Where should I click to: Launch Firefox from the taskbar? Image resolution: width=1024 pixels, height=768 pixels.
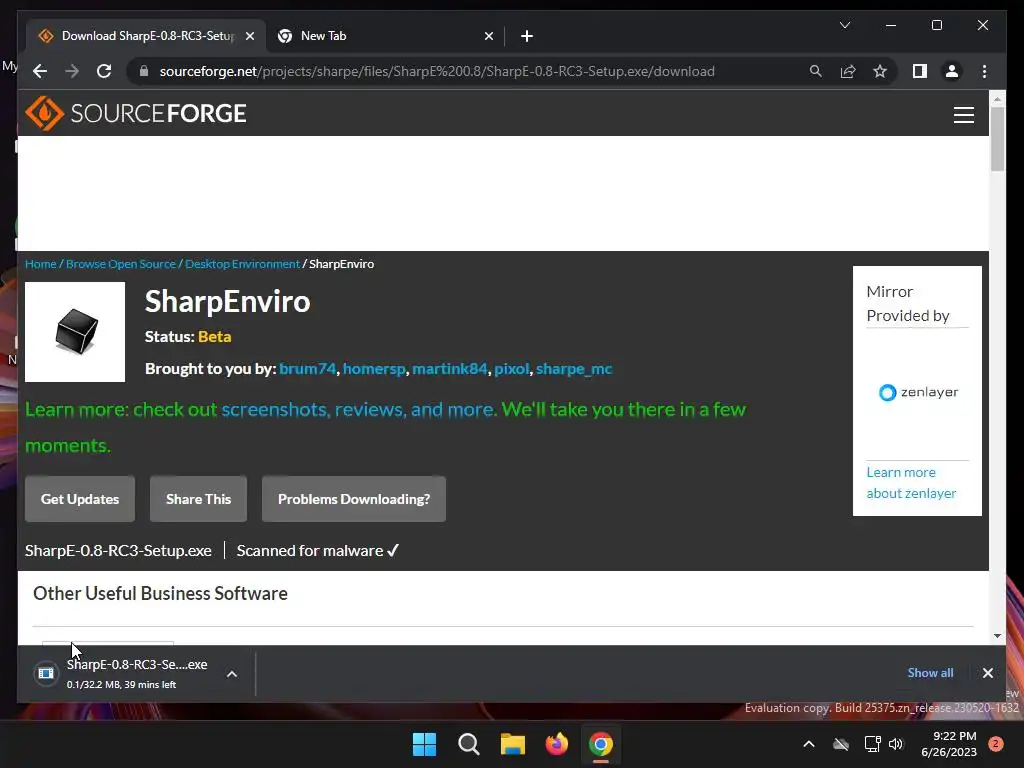click(x=556, y=744)
